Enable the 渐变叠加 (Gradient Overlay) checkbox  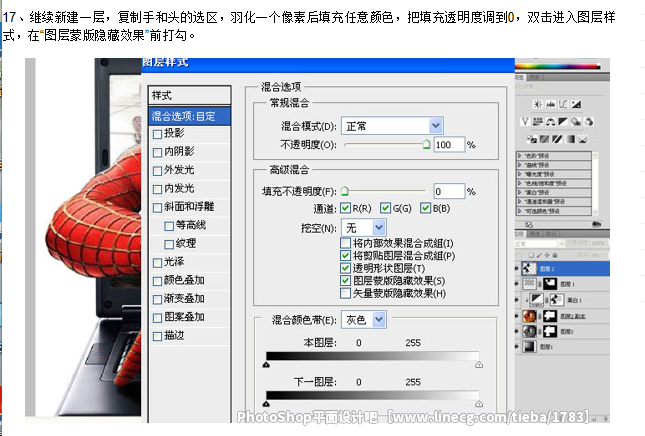pyautogui.click(x=157, y=299)
